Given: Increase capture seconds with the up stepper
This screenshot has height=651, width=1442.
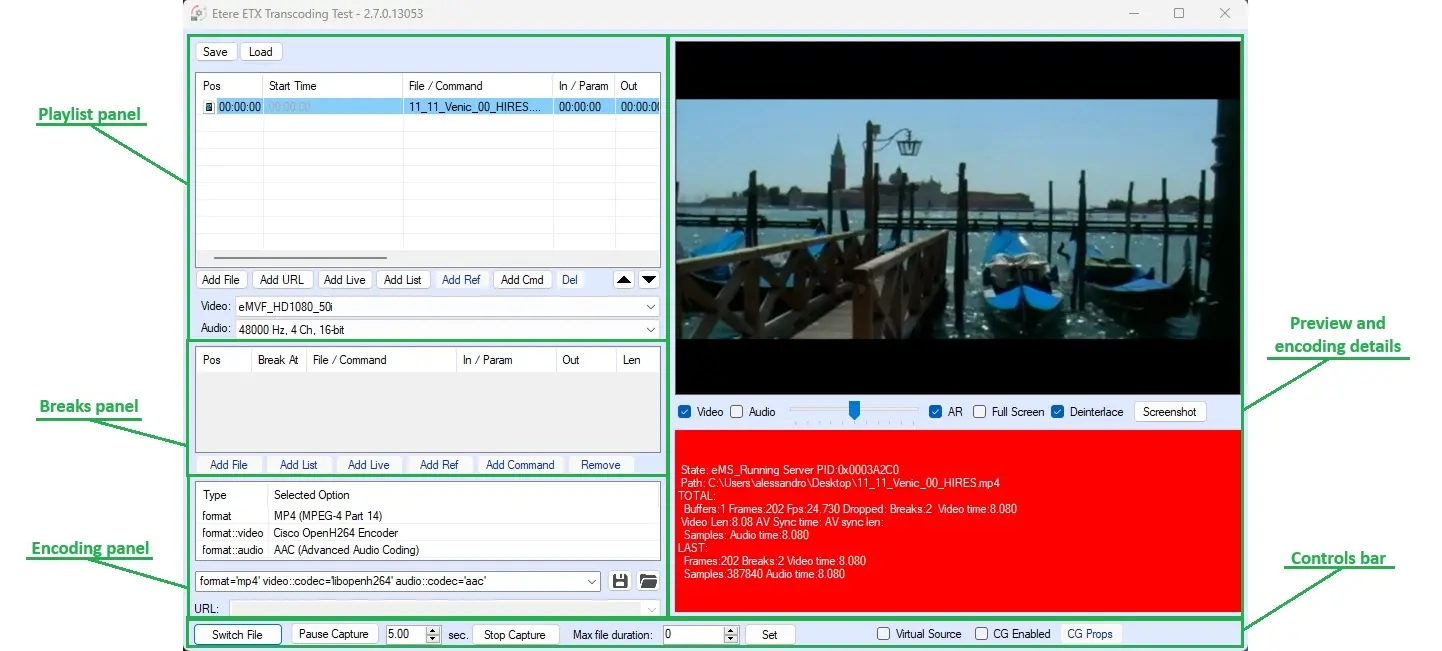Looking at the screenshot, I should pyautogui.click(x=432, y=630).
